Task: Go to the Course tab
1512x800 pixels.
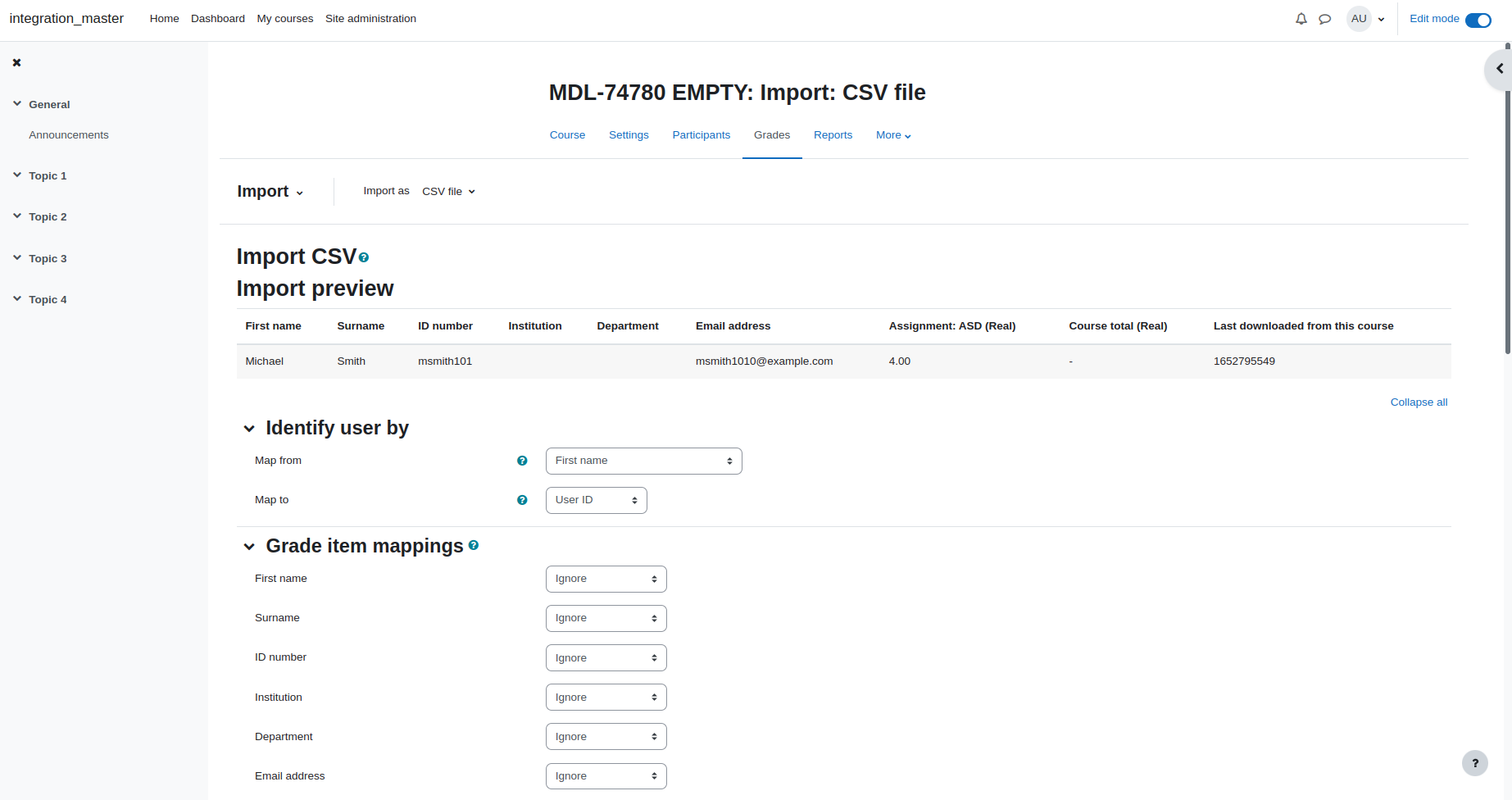Action: (567, 135)
